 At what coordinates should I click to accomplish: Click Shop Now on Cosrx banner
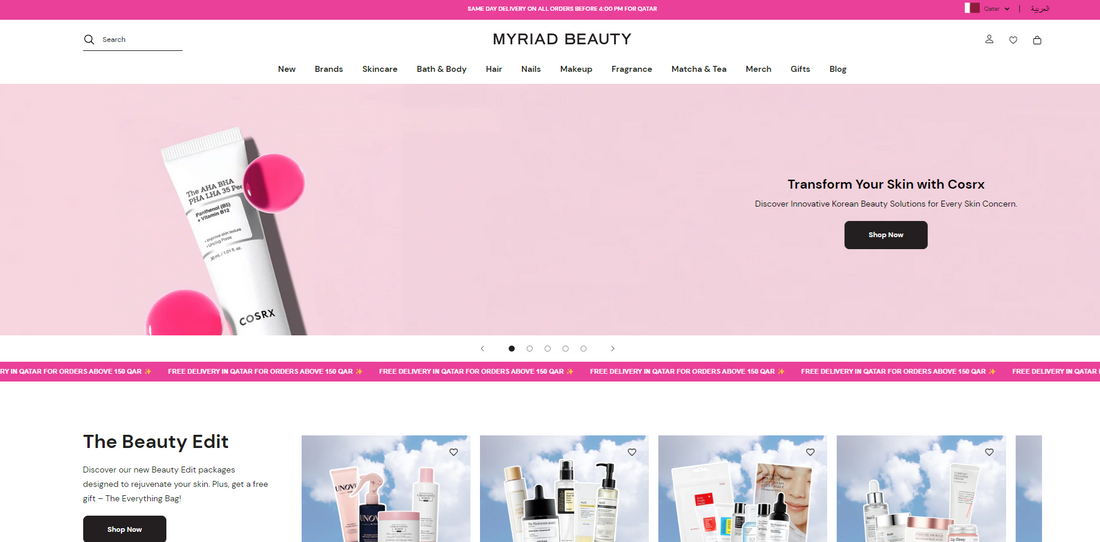(x=885, y=235)
